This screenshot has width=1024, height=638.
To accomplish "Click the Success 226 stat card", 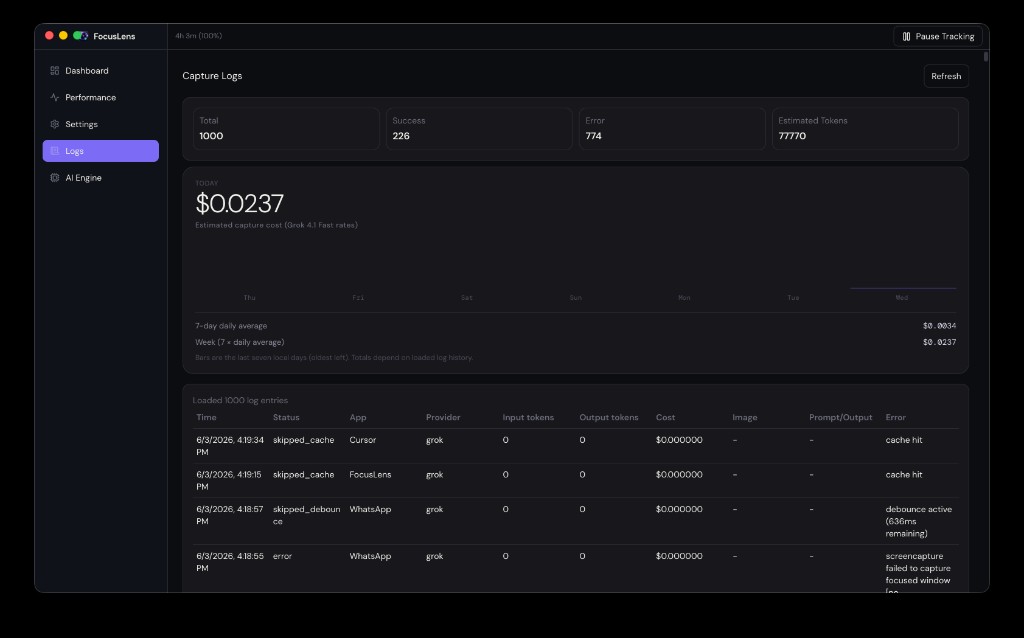I will (x=479, y=129).
